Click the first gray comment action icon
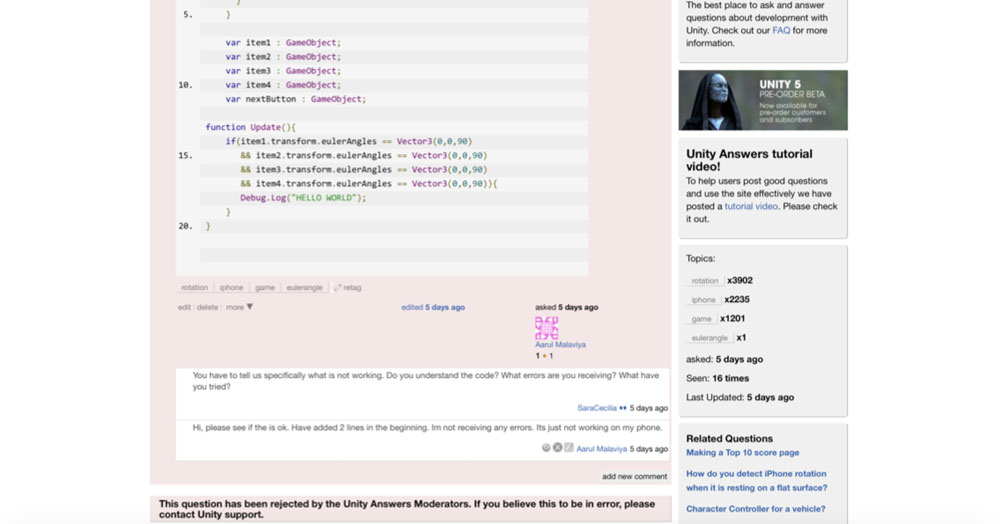The image size is (1000, 524). [546, 448]
